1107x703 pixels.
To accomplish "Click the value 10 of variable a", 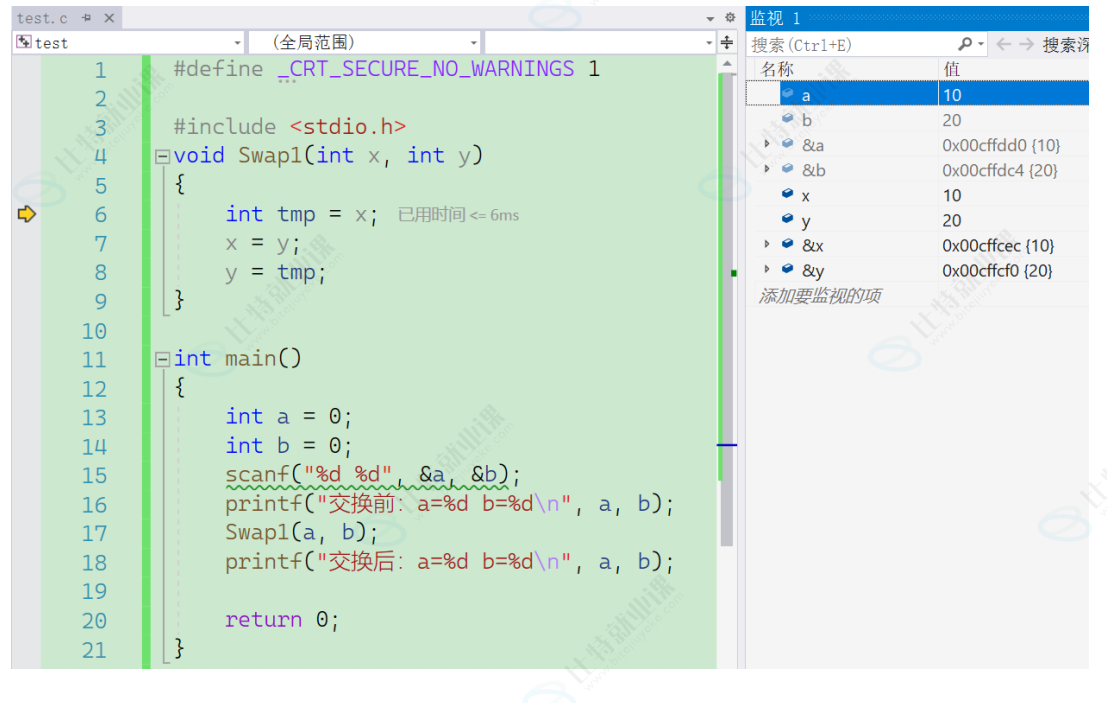I will pos(952,95).
